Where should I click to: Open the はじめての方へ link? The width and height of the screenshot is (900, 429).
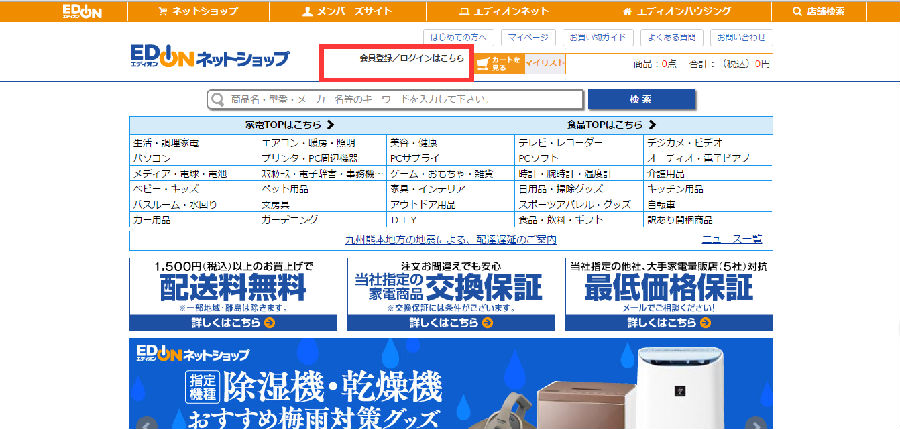(x=458, y=37)
